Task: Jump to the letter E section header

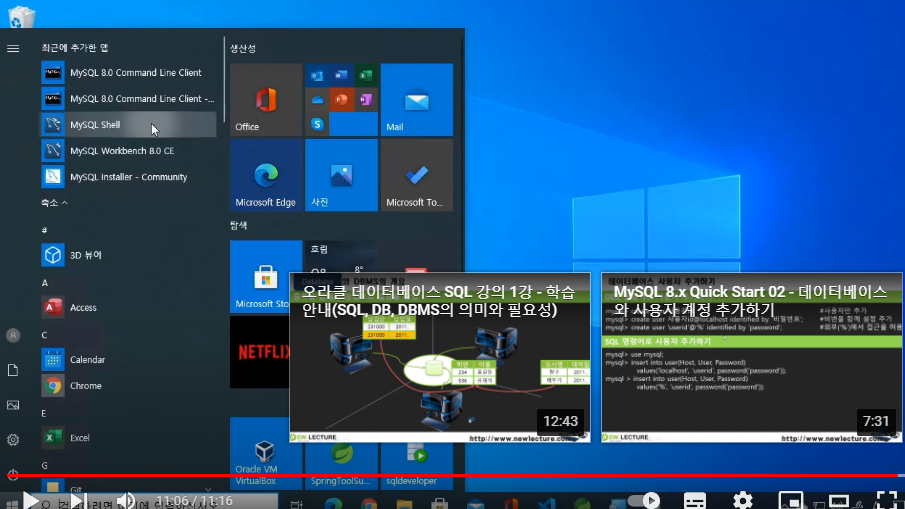Action: [x=44, y=413]
